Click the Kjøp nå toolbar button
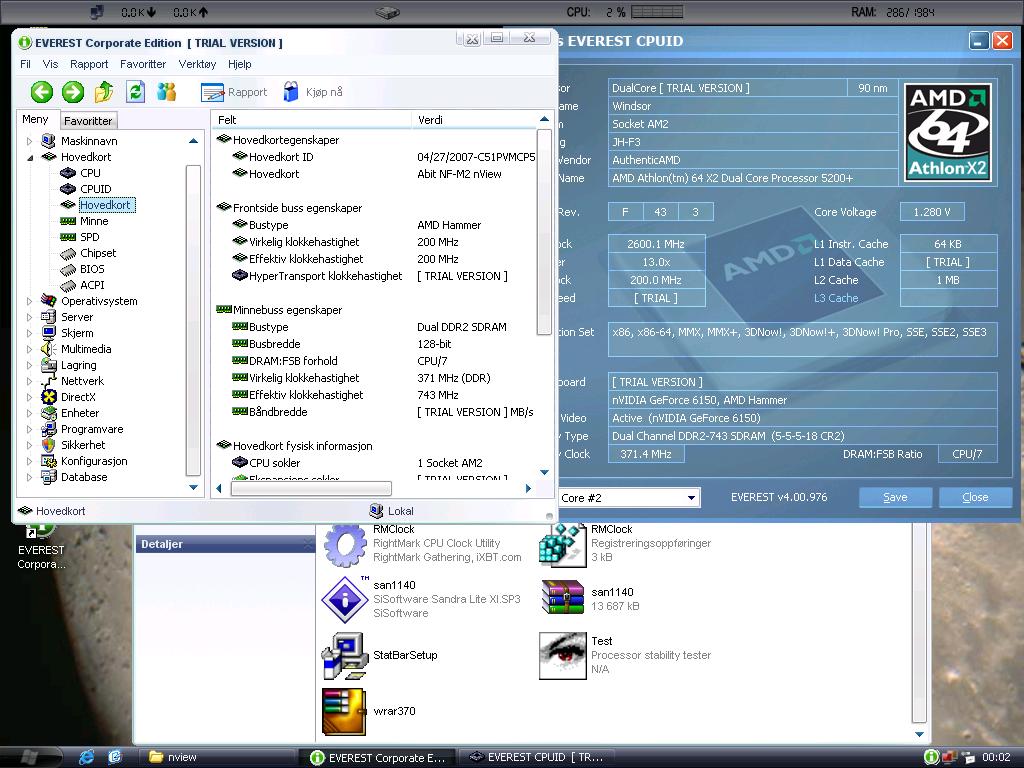This screenshot has width=1024, height=768. 313,92
